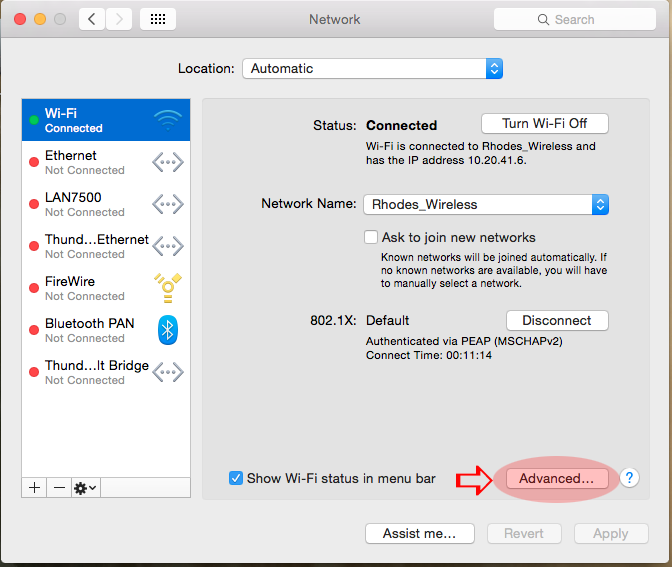672x567 pixels.
Task: Click the Apply button
Action: (x=611, y=533)
